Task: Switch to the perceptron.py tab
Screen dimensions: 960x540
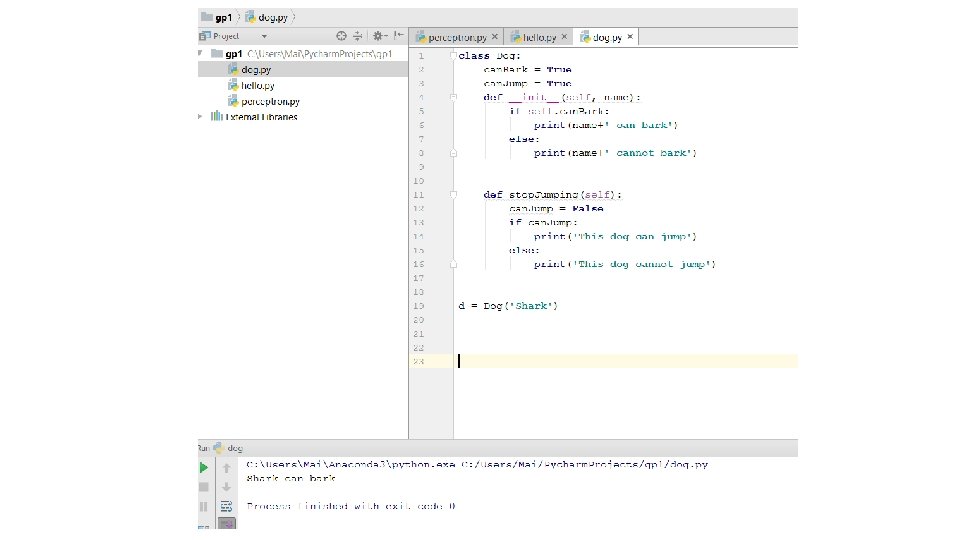Action: [x=456, y=37]
